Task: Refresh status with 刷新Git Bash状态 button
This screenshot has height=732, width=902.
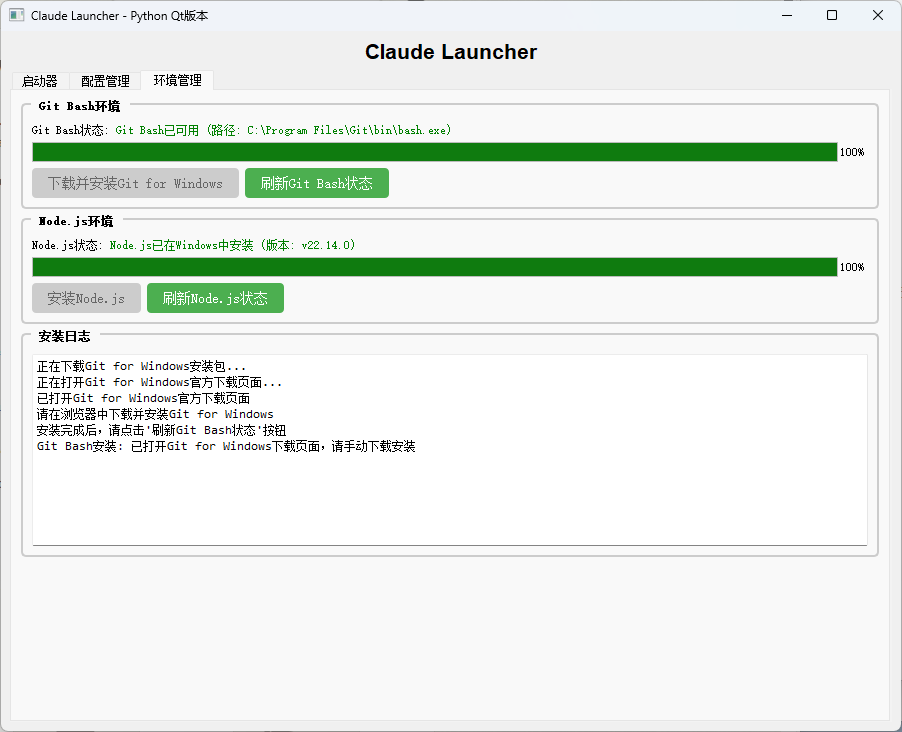Action: click(317, 183)
